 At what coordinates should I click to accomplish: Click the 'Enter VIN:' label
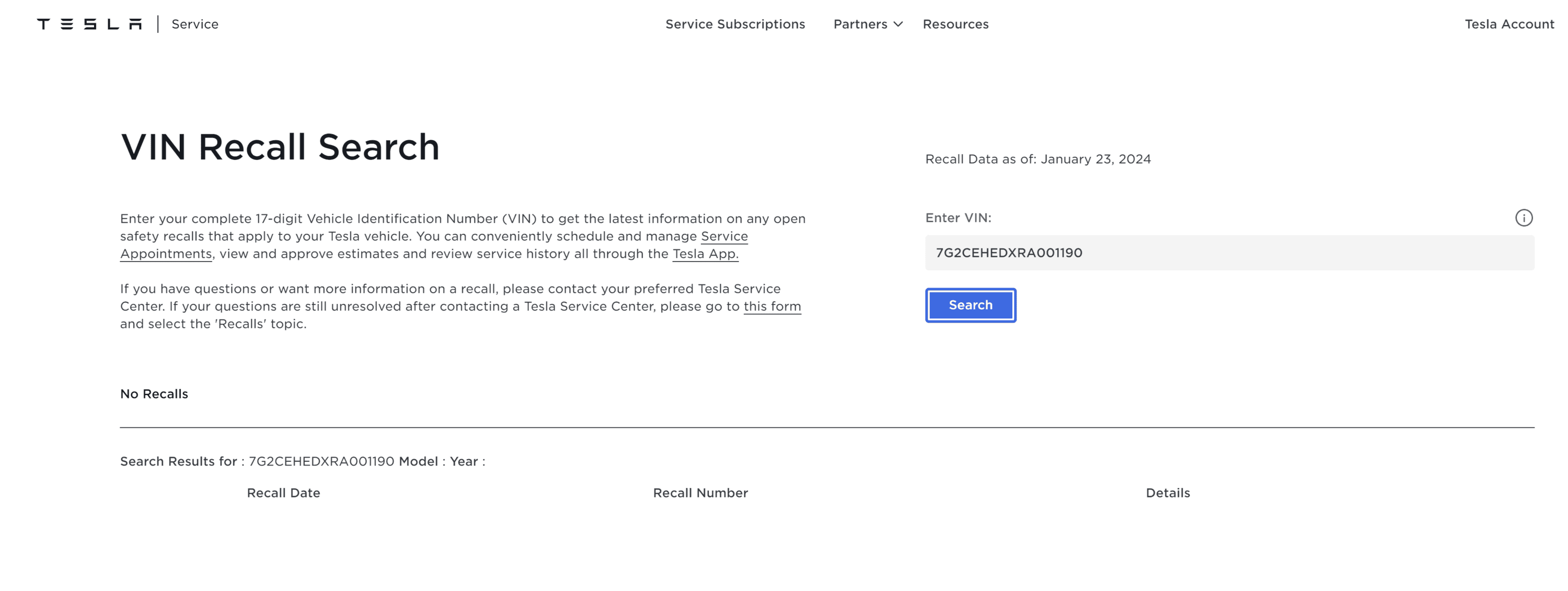pos(958,218)
